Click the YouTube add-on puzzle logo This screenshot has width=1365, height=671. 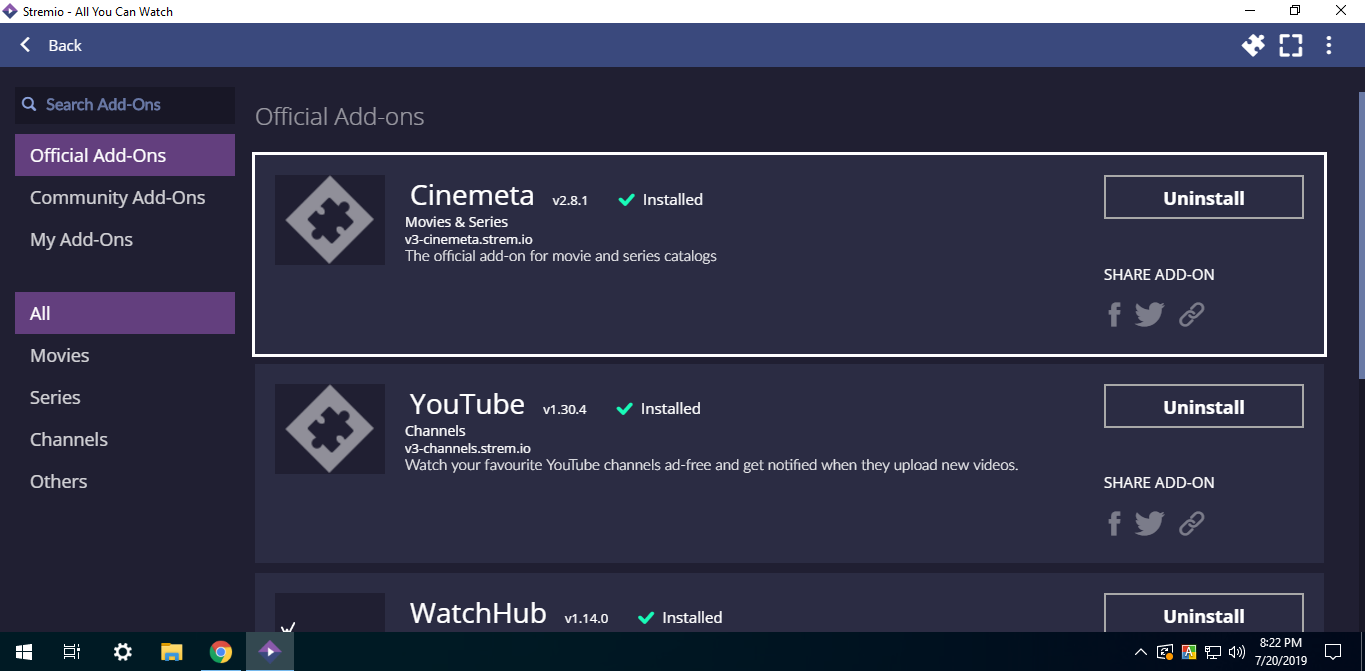[330, 429]
